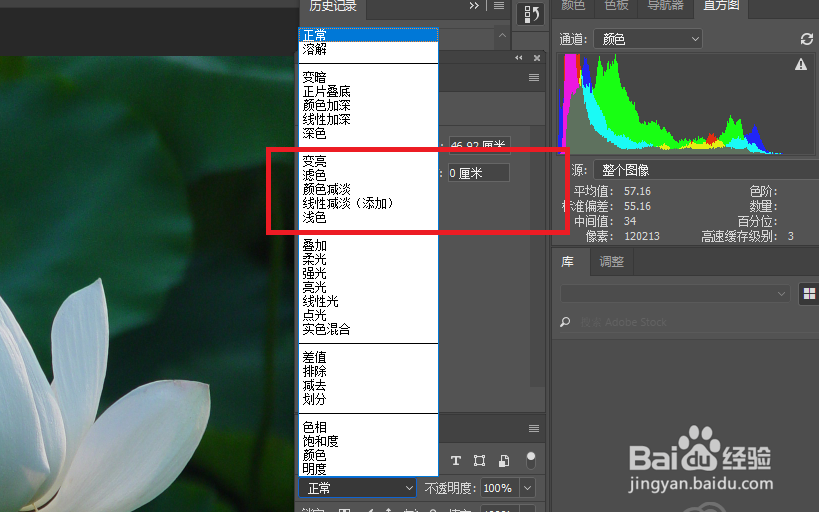Open the 通道 channel dropdown
This screenshot has height=512, width=819.
648,39
